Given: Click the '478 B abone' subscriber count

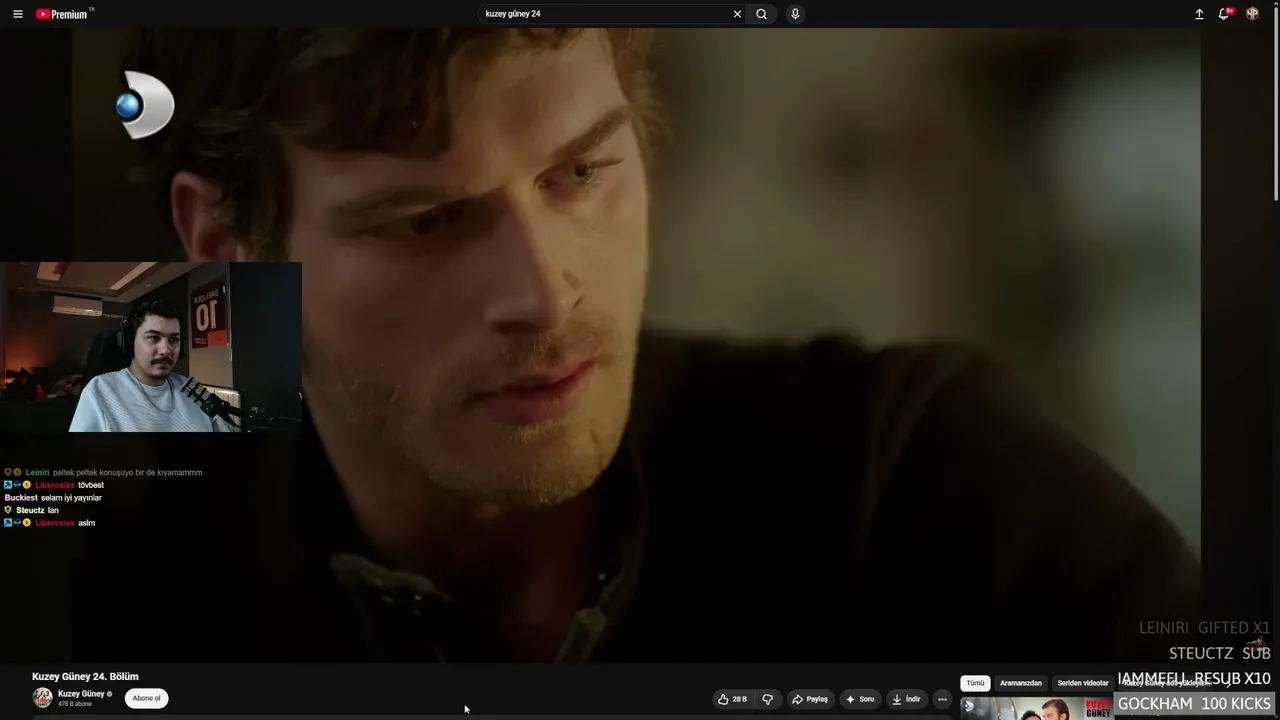Looking at the screenshot, I should [75, 704].
